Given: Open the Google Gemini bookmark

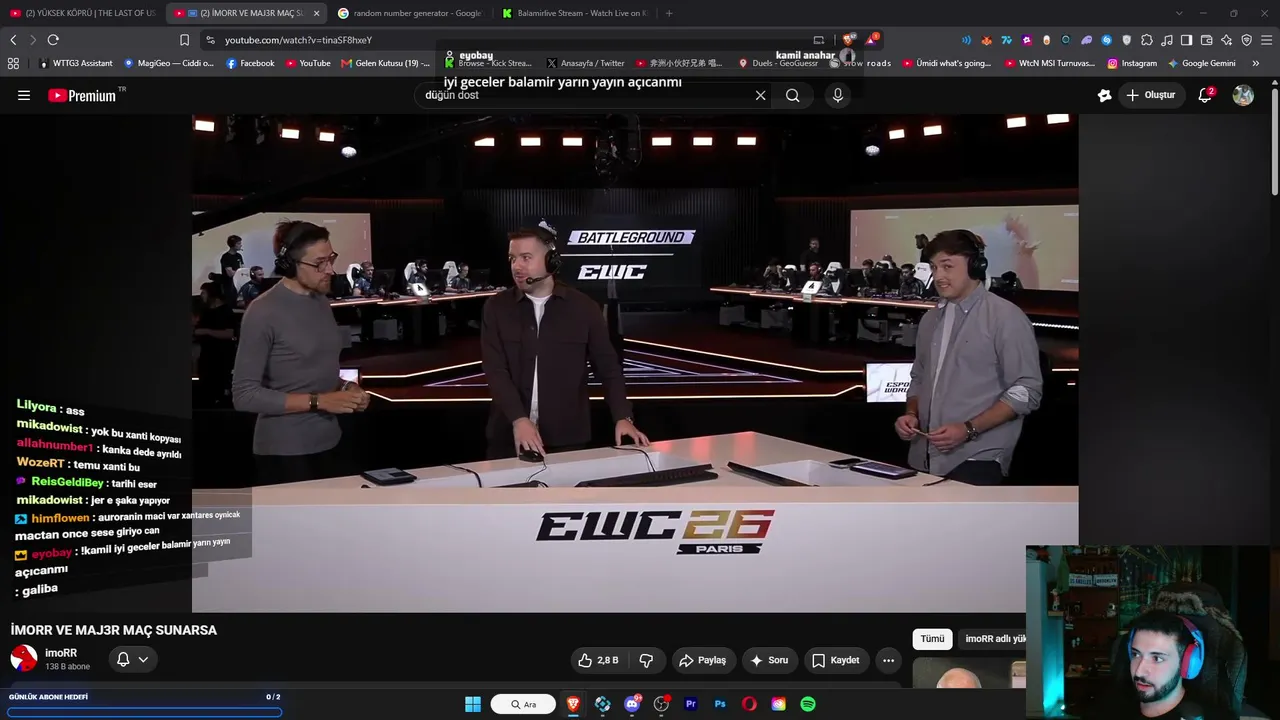Looking at the screenshot, I should click(1202, 63).
